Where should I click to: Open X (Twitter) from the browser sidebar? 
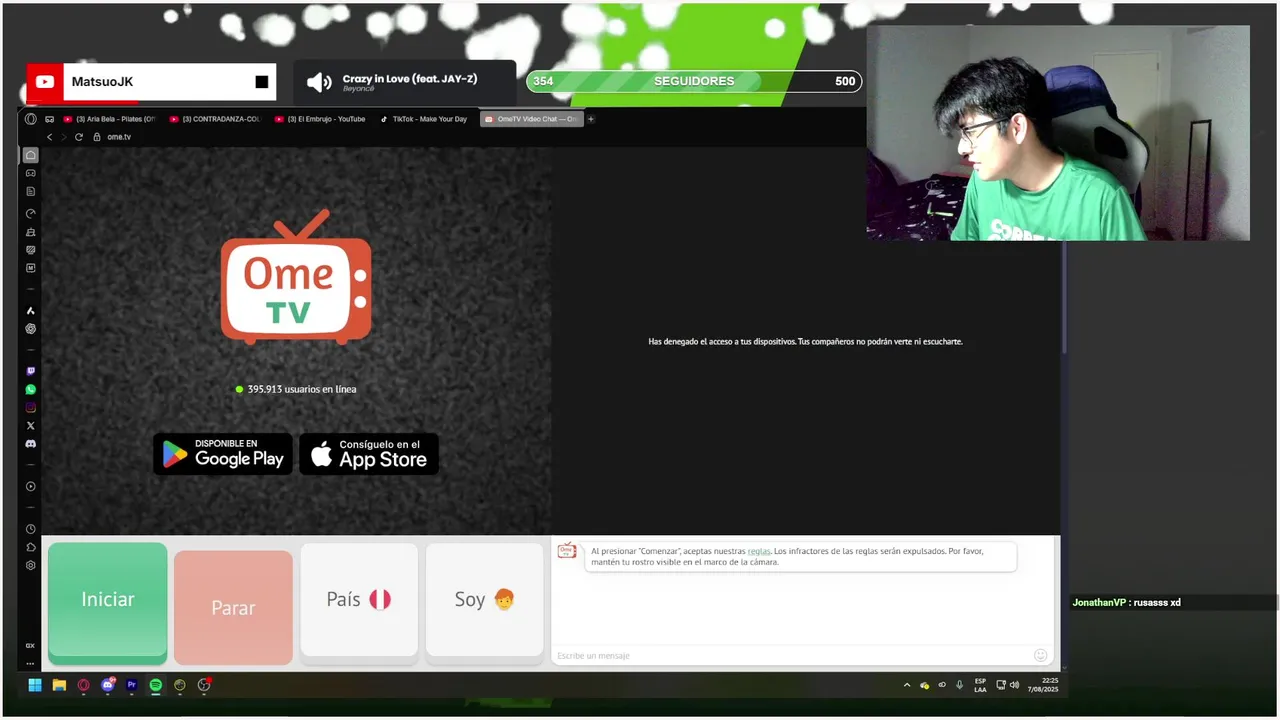(31, 425)
